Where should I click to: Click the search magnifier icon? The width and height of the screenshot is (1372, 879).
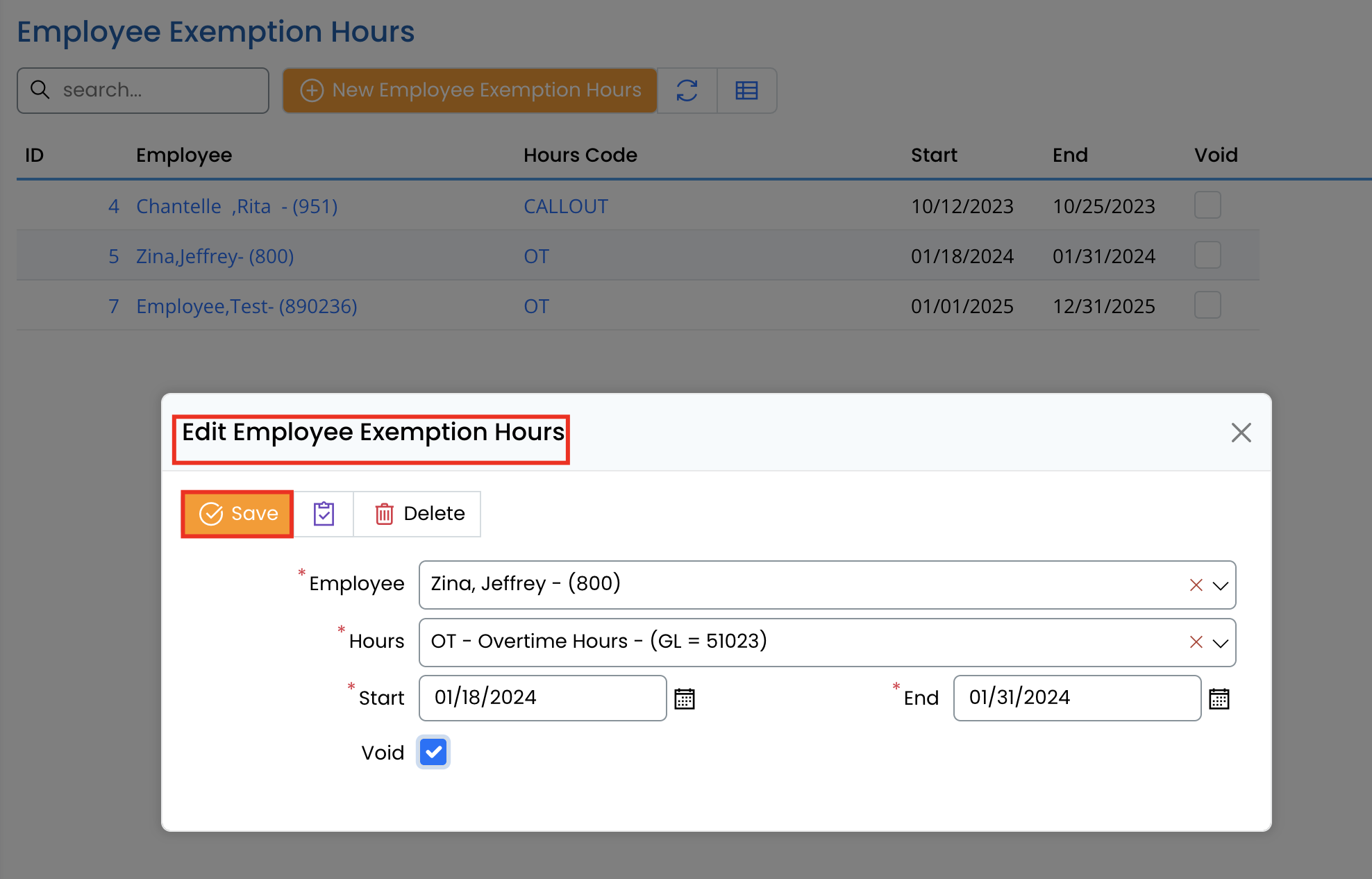40,90
